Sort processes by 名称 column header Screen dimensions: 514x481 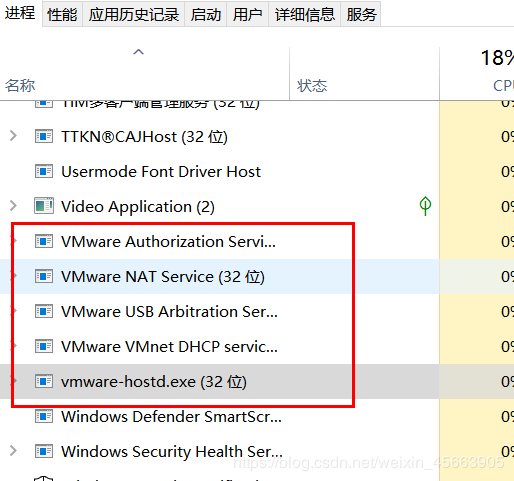145,74
